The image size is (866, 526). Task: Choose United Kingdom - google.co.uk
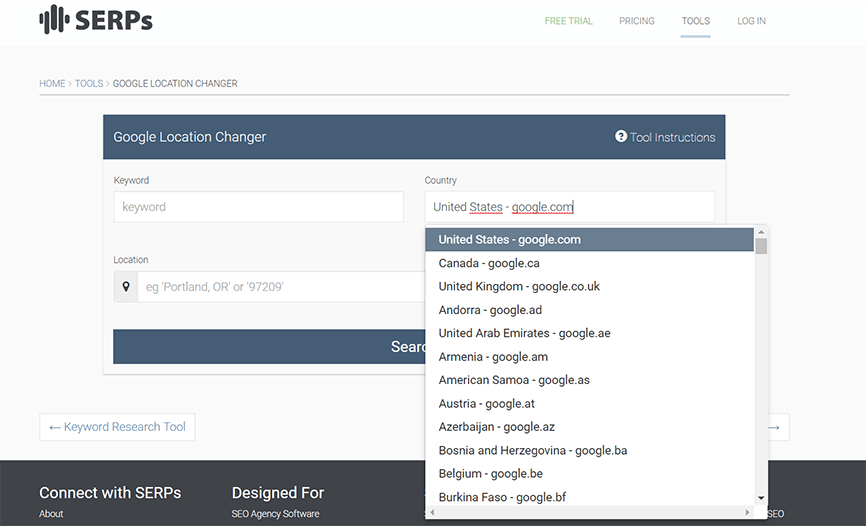(589, 286)
